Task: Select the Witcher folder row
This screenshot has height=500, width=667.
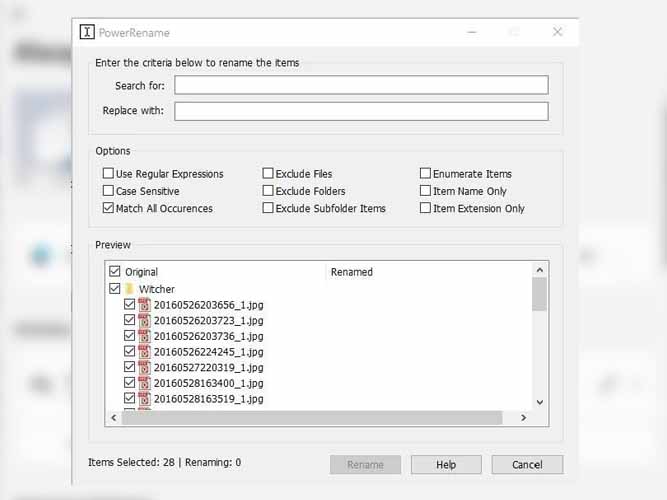Action: [x=157, y=289]
